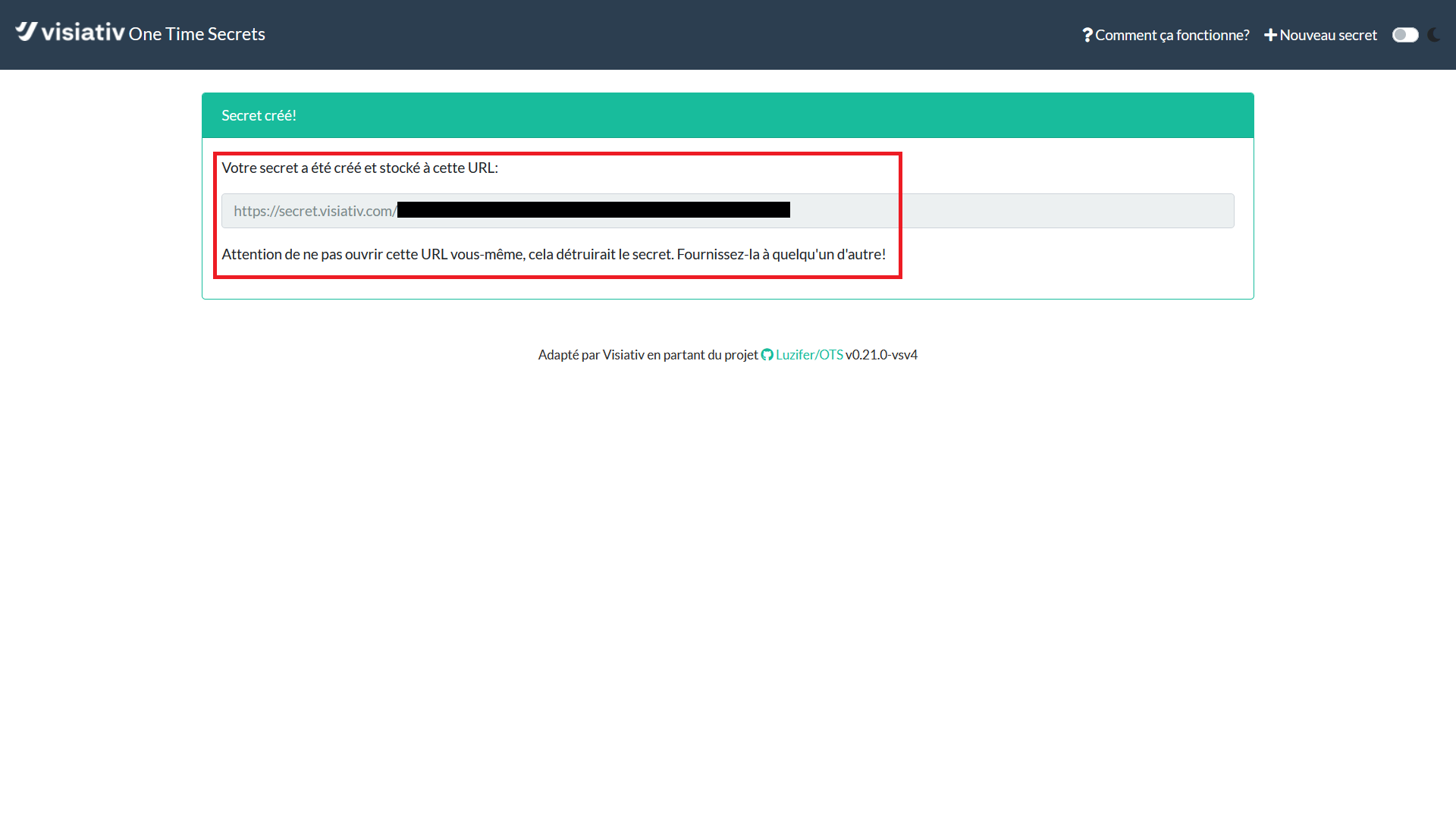Click the blacked-out secret ID portion
Screen dimensions: 1456x819
click(x=593, y=210)
